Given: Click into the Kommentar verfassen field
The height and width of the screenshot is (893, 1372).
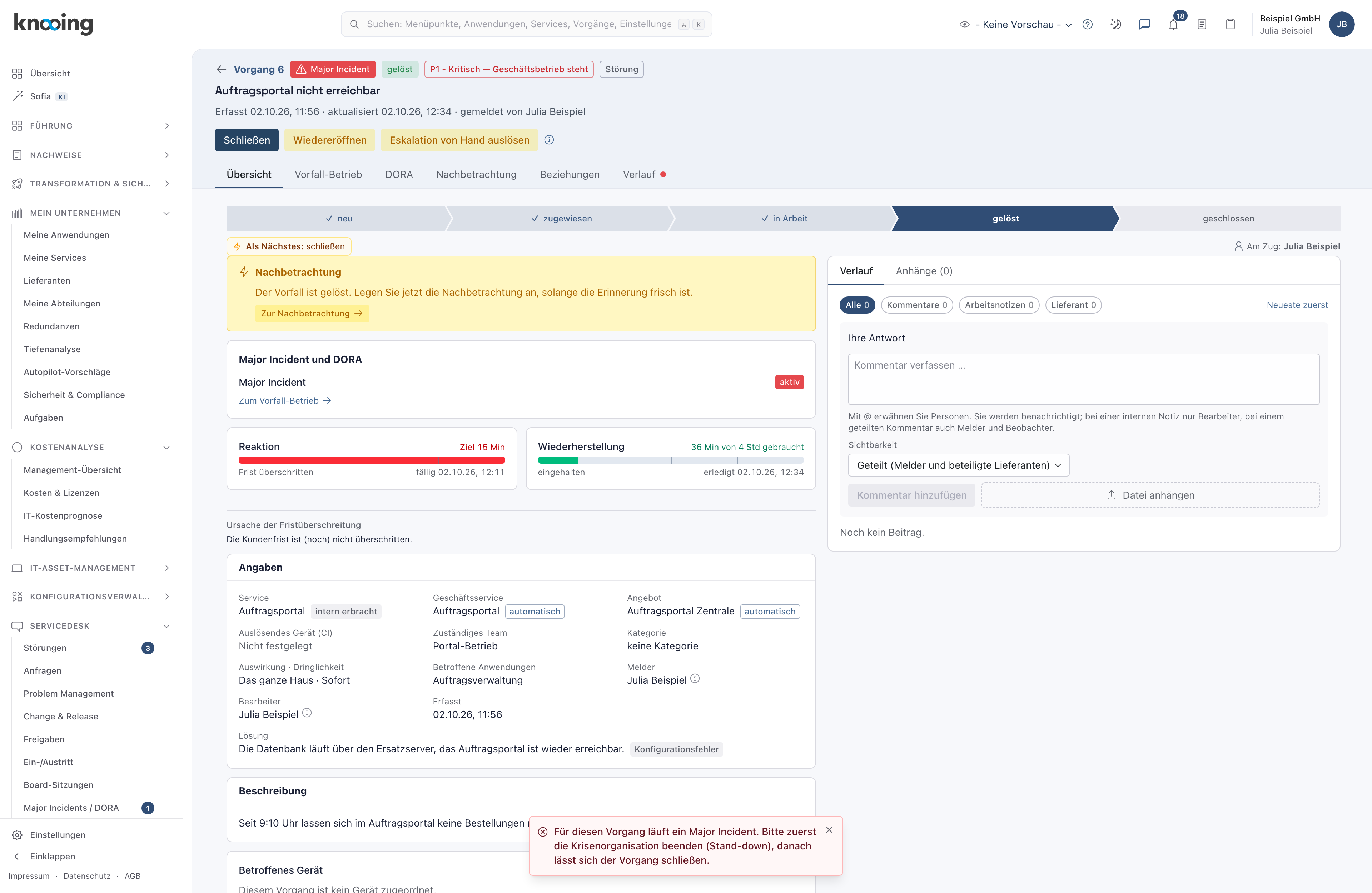Looking at the screenshot, I should [1083, 379].
